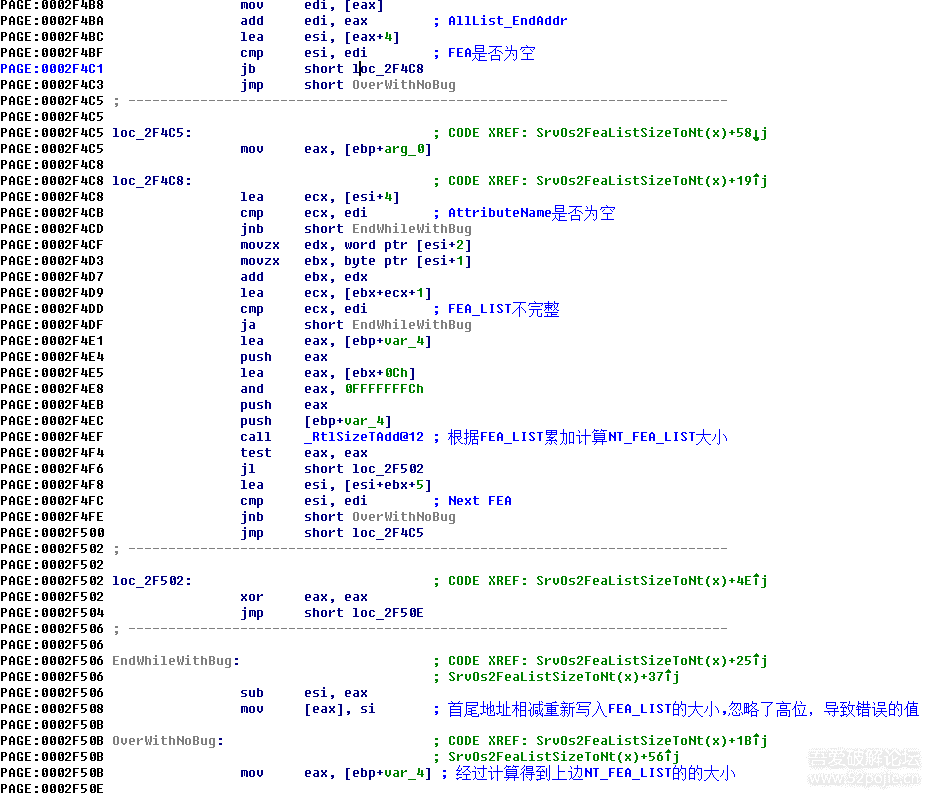Click loc_2F4C5 target in jmp instruction
This screenshot has height=795, width=929.
point(387,533)
